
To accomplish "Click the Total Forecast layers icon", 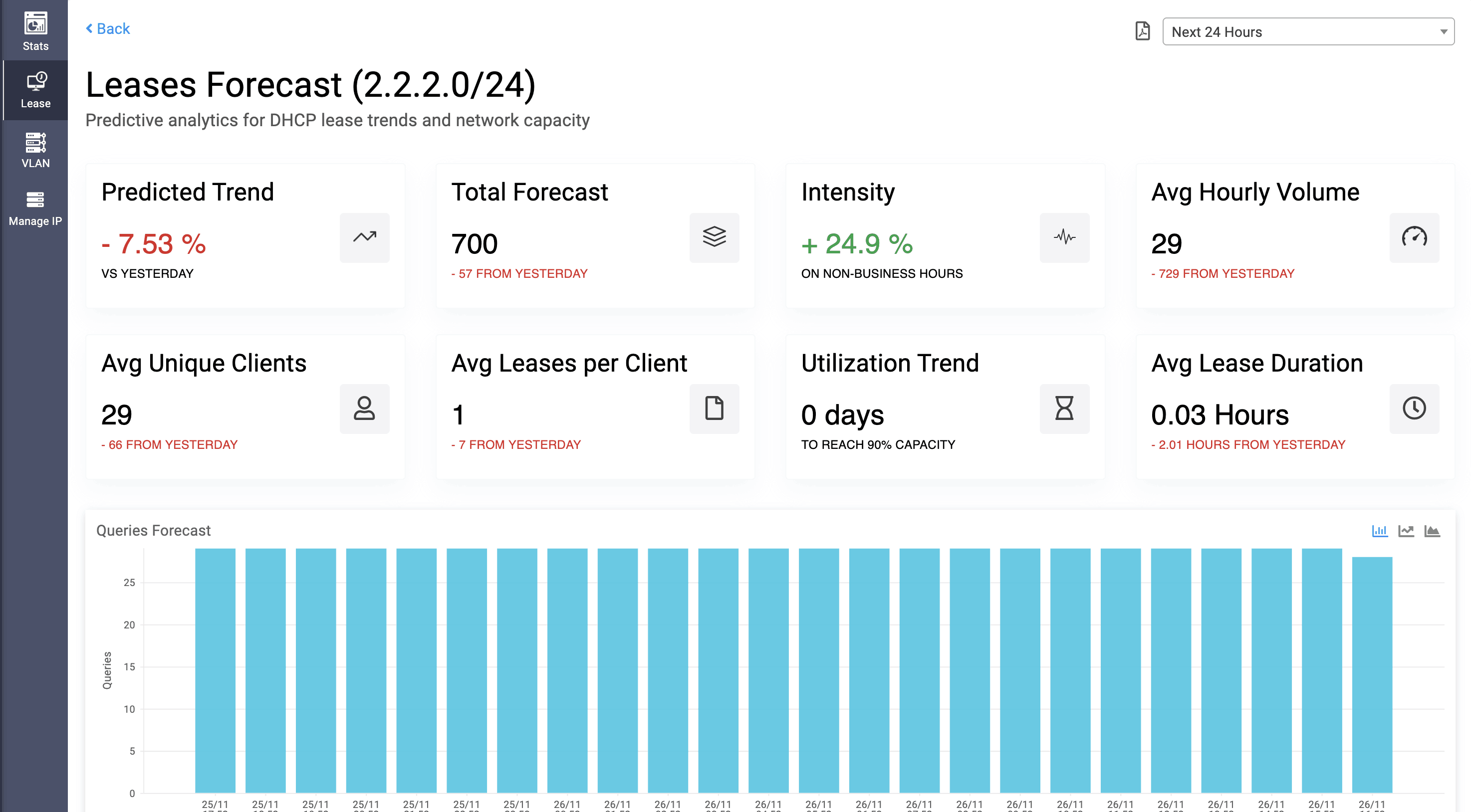I will [714, 237].
